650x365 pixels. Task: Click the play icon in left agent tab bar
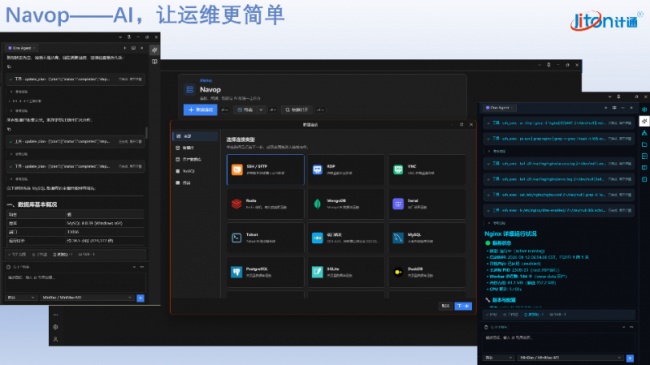125,48
